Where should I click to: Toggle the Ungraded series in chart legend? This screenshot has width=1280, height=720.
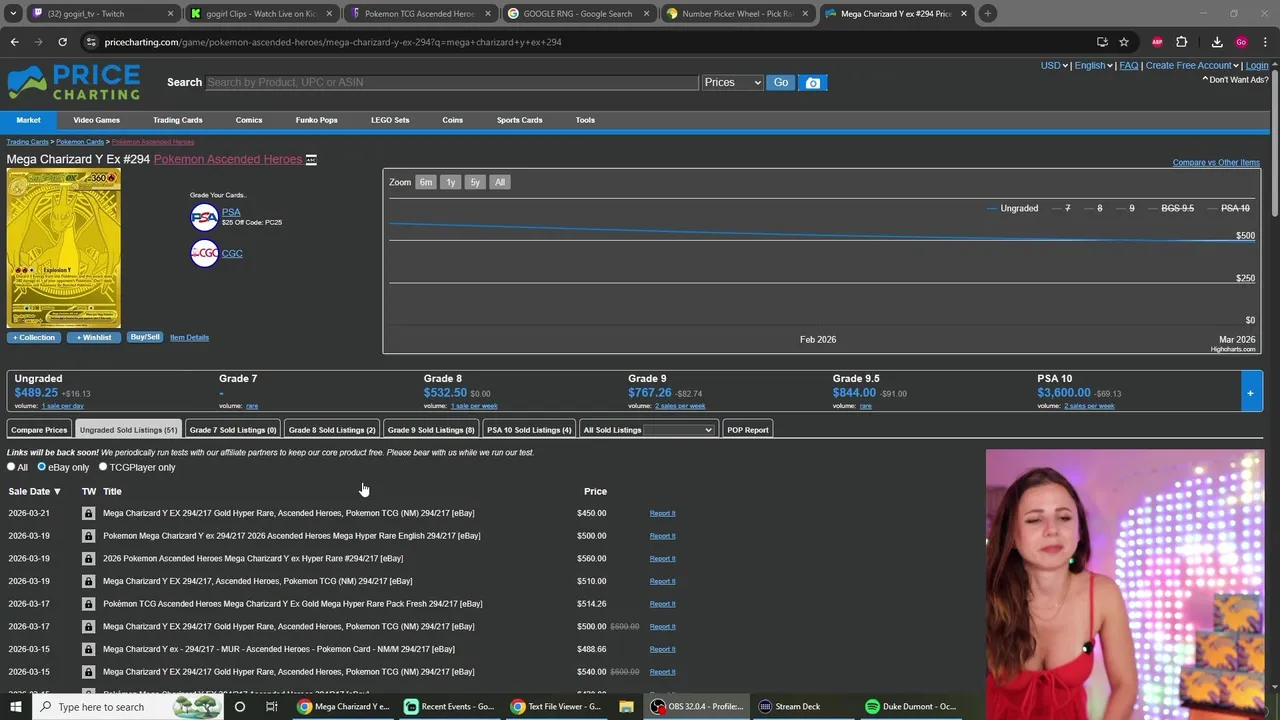(x=1012, y=208)
